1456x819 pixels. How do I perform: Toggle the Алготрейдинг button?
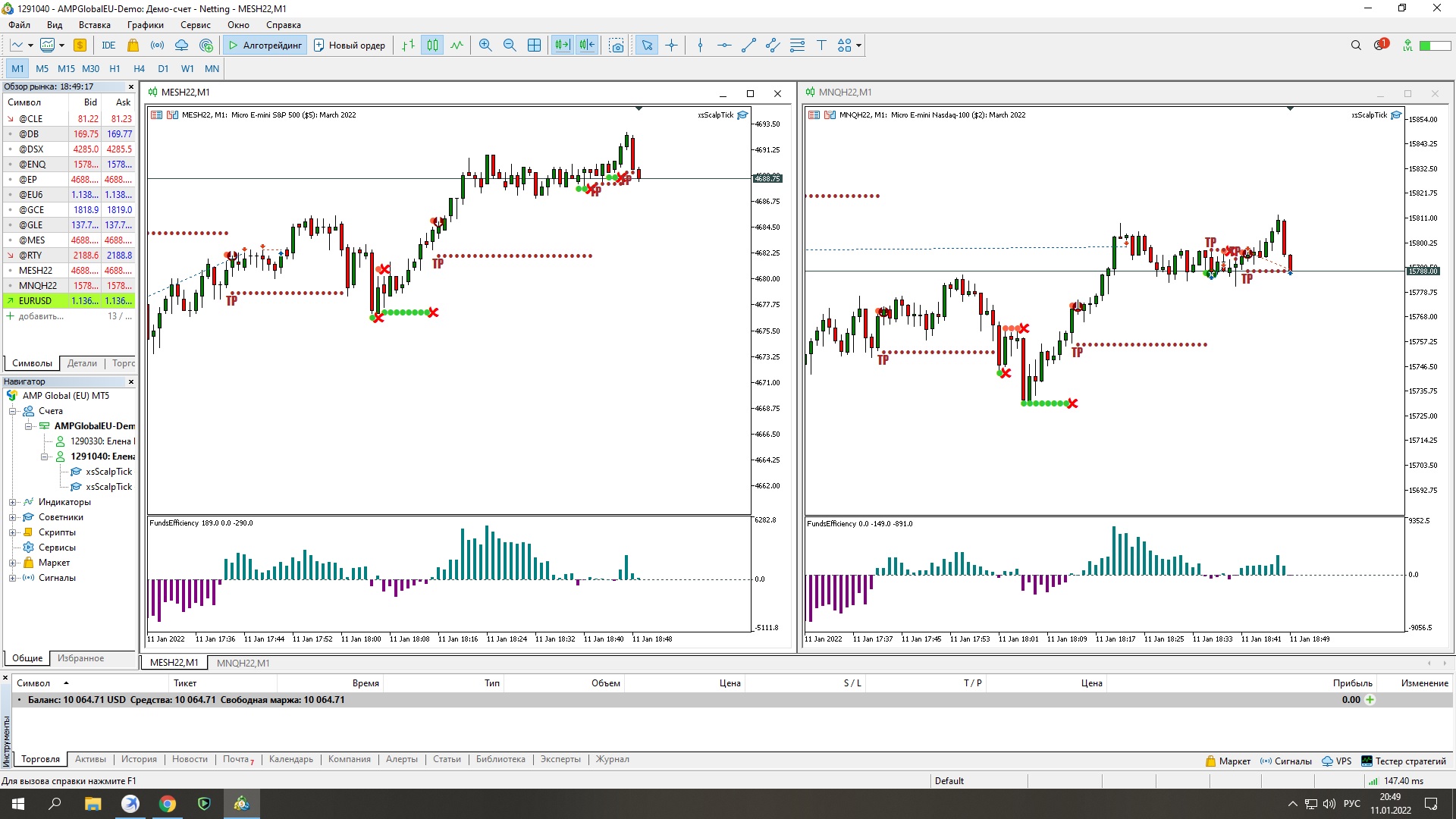coord(265,45)
